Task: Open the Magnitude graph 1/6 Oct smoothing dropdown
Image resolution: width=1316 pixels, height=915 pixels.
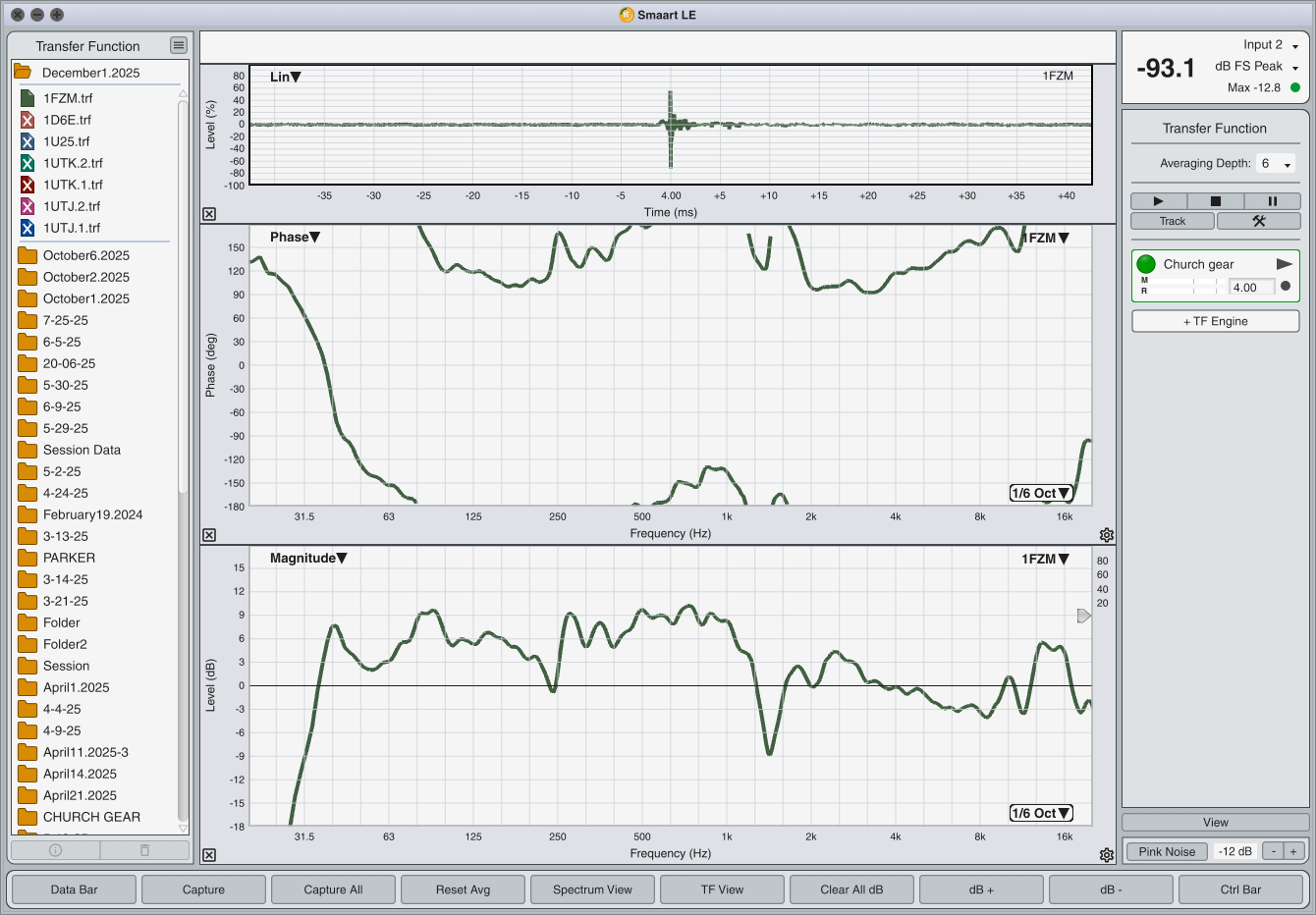Action: coord(1041,813)
